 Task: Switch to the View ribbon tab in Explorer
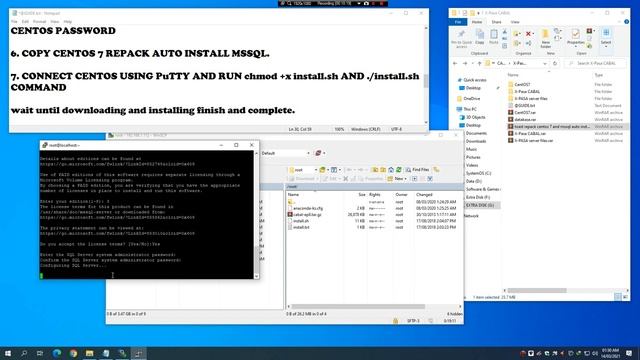point(515,22)
